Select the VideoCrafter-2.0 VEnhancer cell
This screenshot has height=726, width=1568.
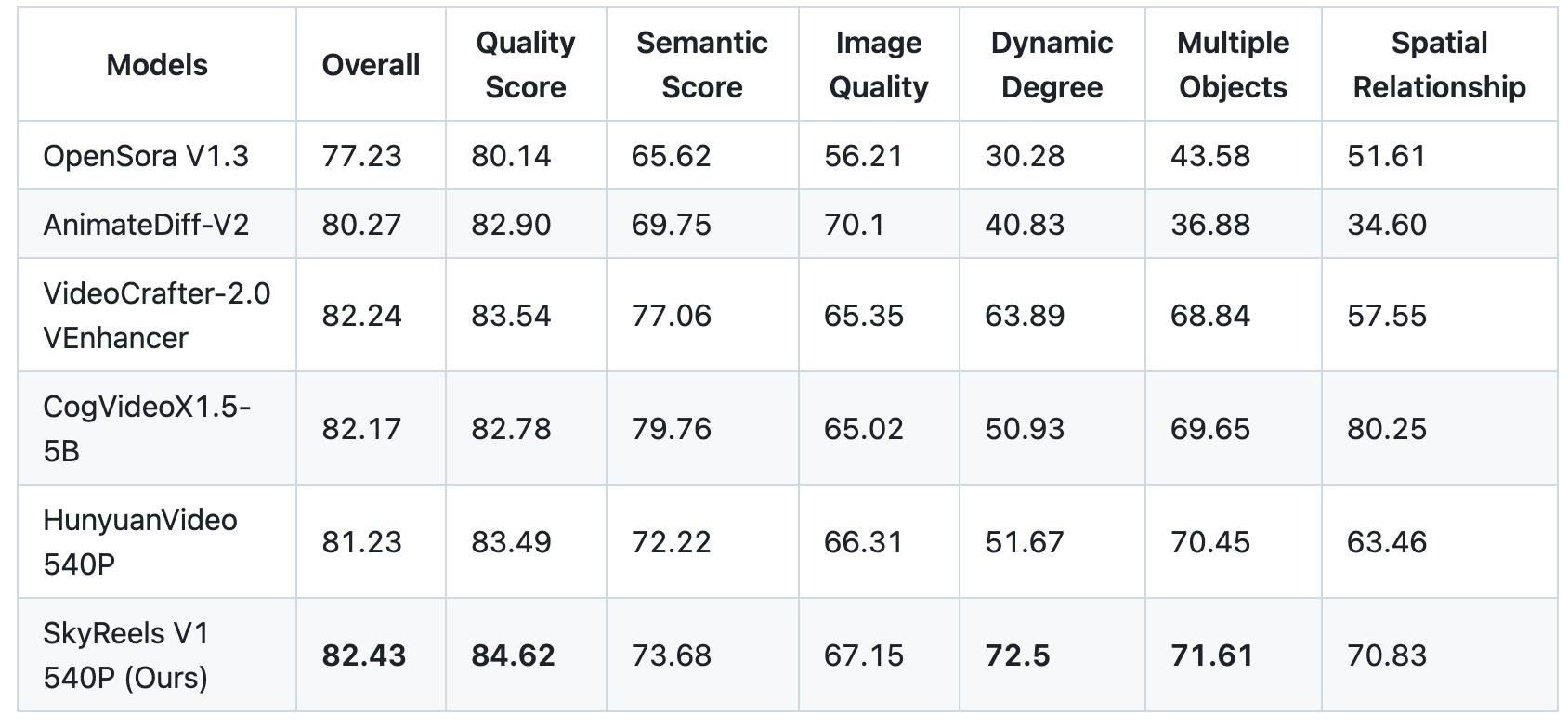click(157, 316)
